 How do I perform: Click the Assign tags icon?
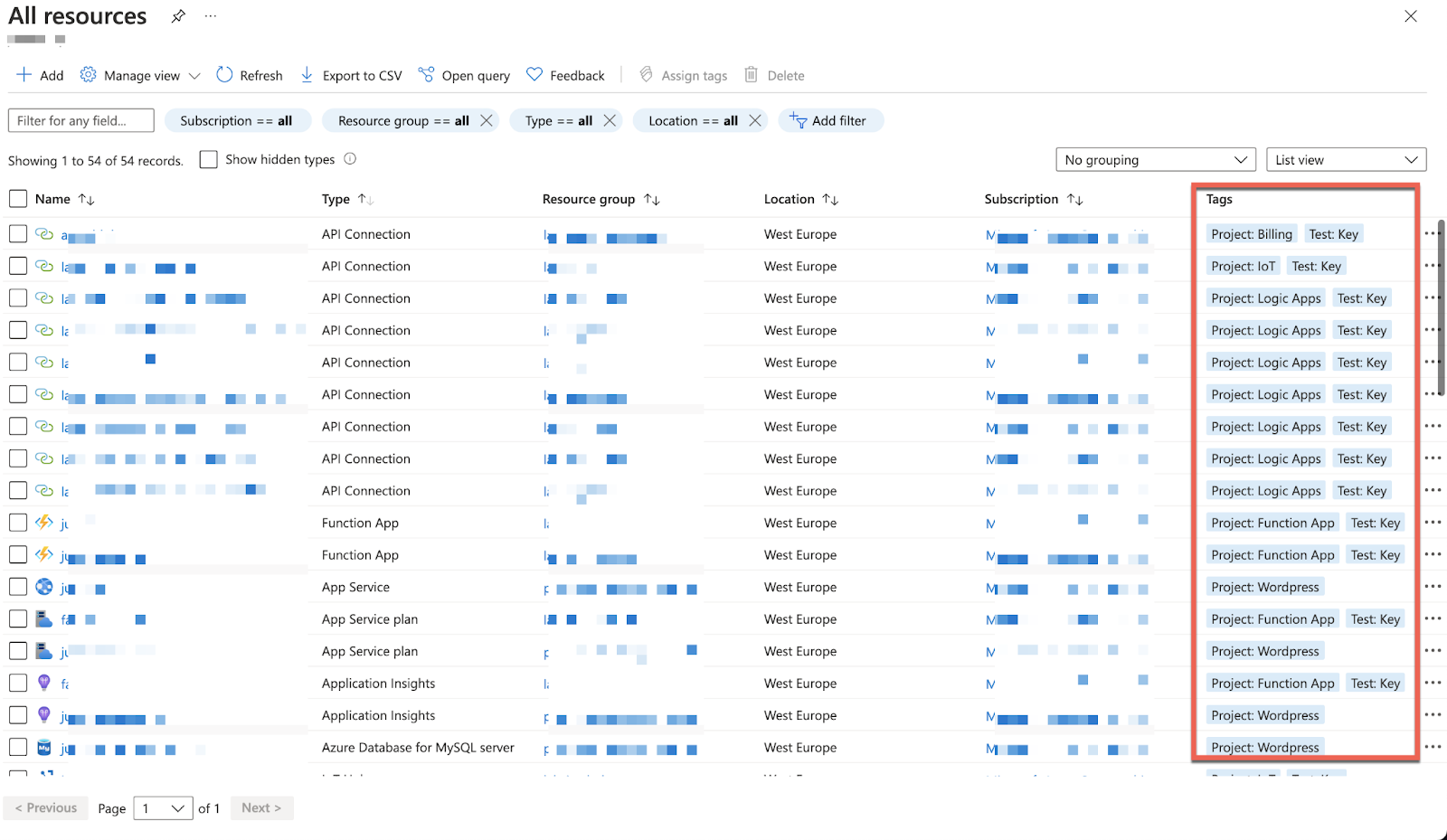(x=646, y=75)
